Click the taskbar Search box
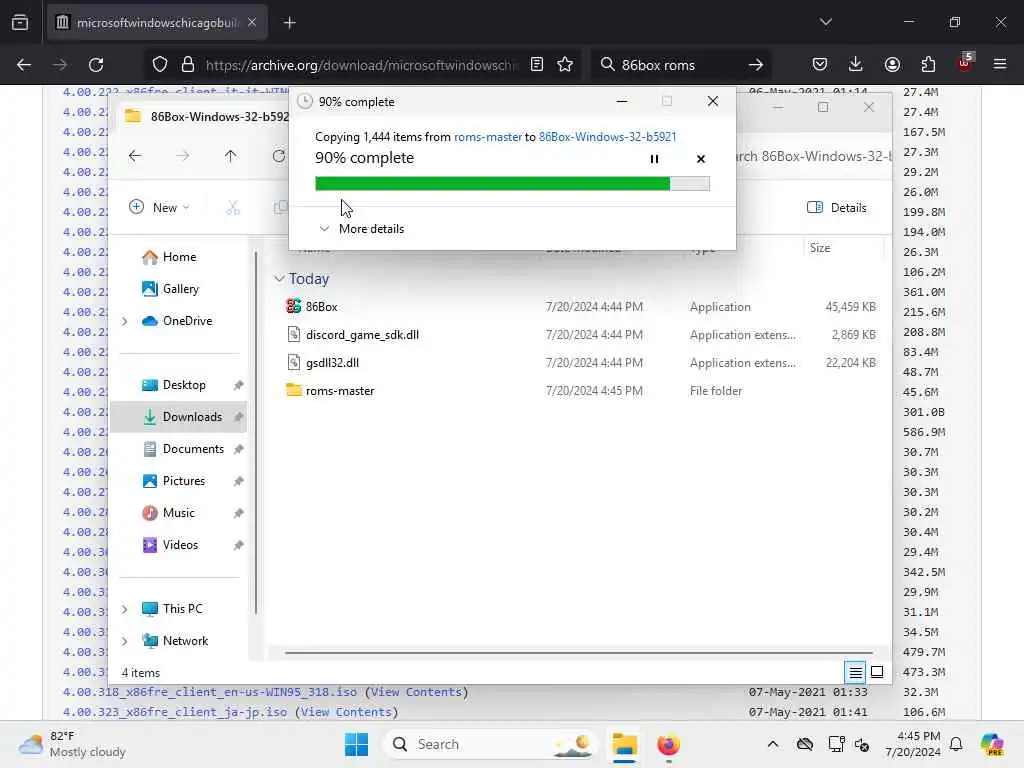 point(490,744)
